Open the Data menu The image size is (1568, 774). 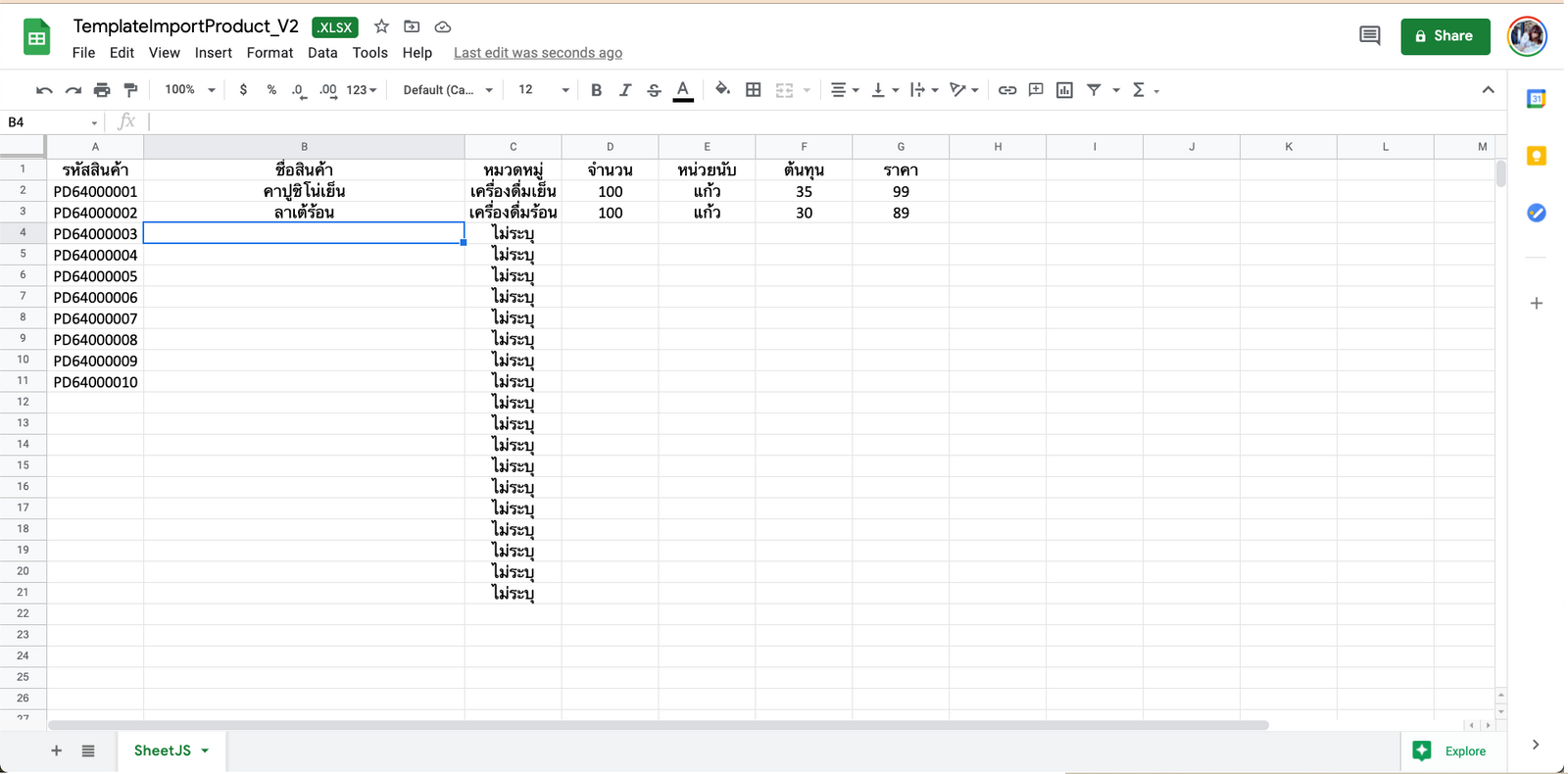322,53
